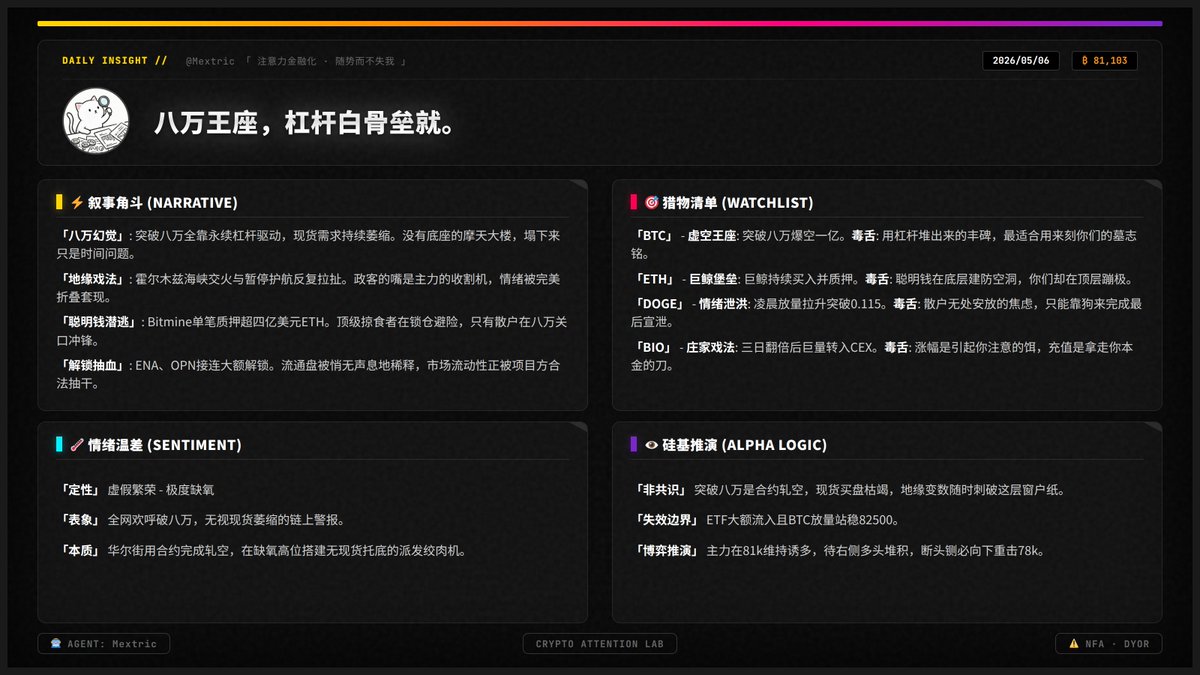This screenshot has width=1200, height=675.
Task: Click the 「定性」 sentiment label
Action: coord(81,490)
